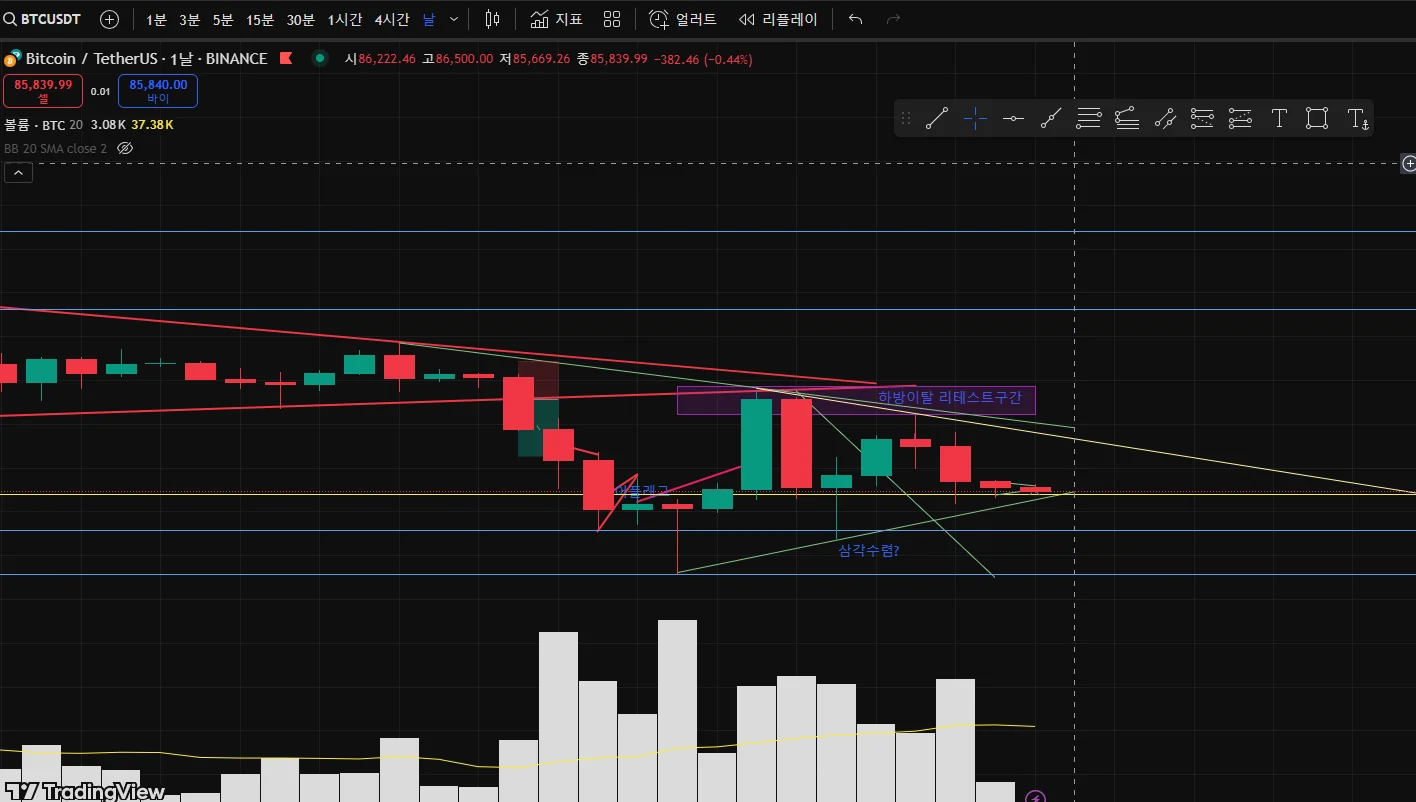Image resolution: width=1416 pixels, height=802 pixels.
Task: Open the BTCUSDT symbol search box
Action: click(x=44, y=19)
